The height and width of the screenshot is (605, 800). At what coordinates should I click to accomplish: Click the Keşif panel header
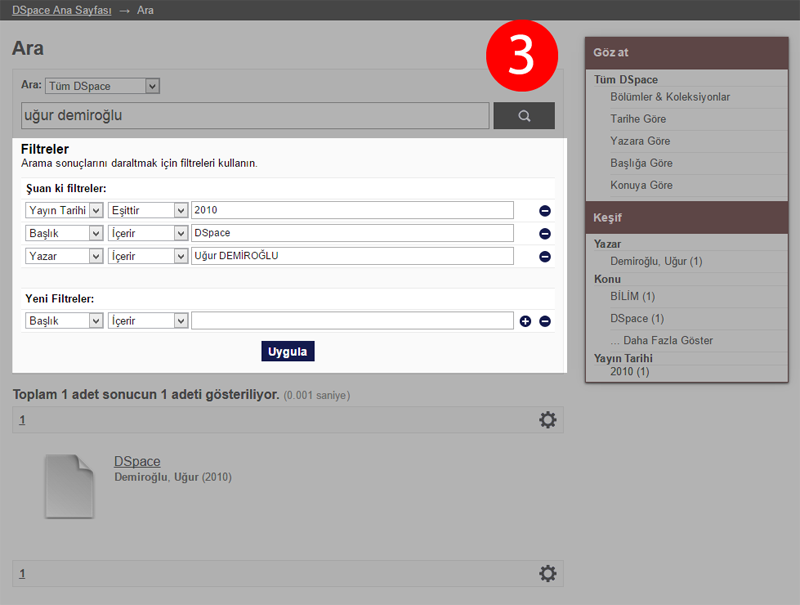(x=687, y=218)
